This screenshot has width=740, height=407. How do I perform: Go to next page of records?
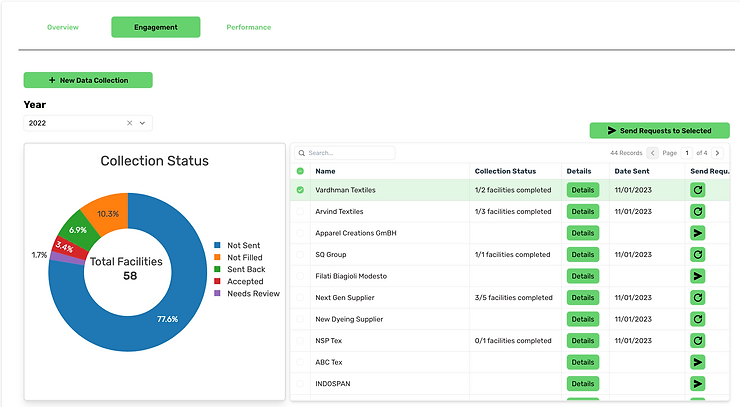717,153
